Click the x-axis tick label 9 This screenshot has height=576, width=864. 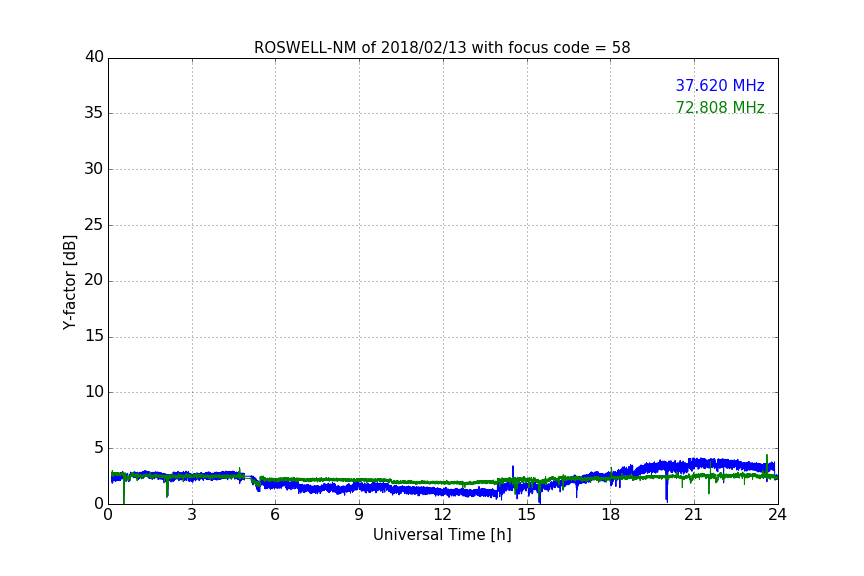[x=359, y=515]
